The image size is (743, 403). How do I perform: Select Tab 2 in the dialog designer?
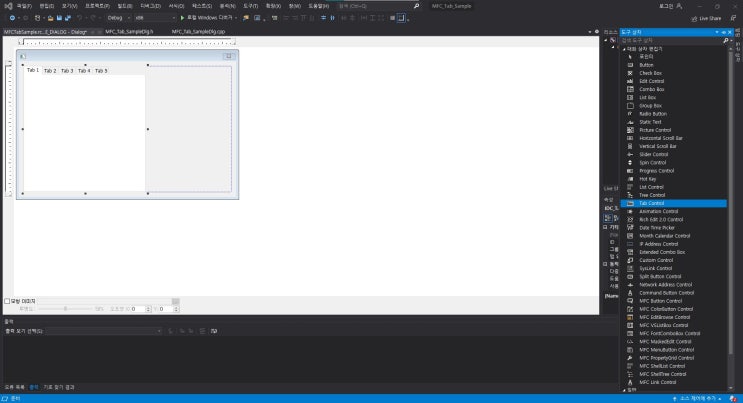pos(50,71)
